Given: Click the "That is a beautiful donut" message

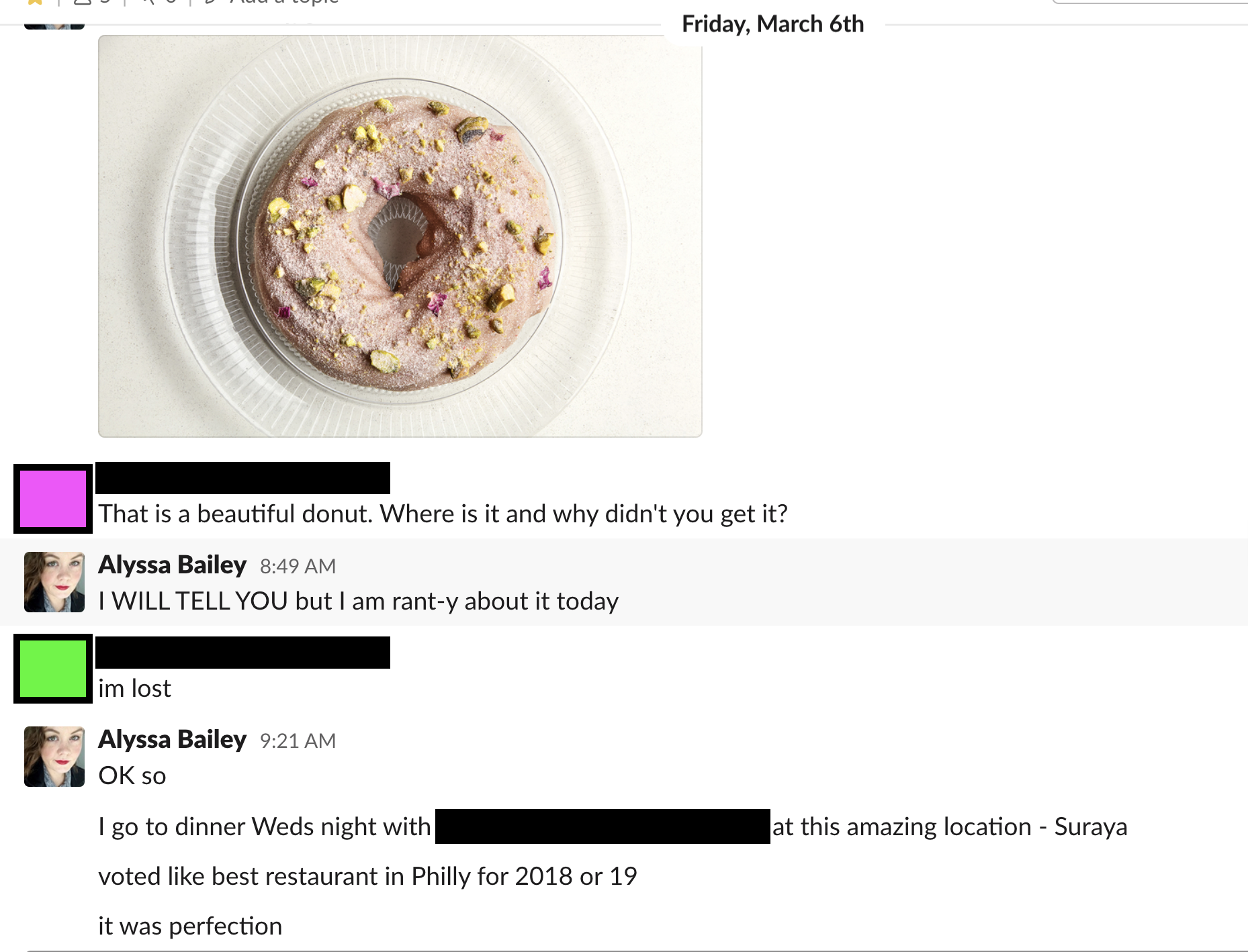Looking at the screenshot, I should pos(443,514).
